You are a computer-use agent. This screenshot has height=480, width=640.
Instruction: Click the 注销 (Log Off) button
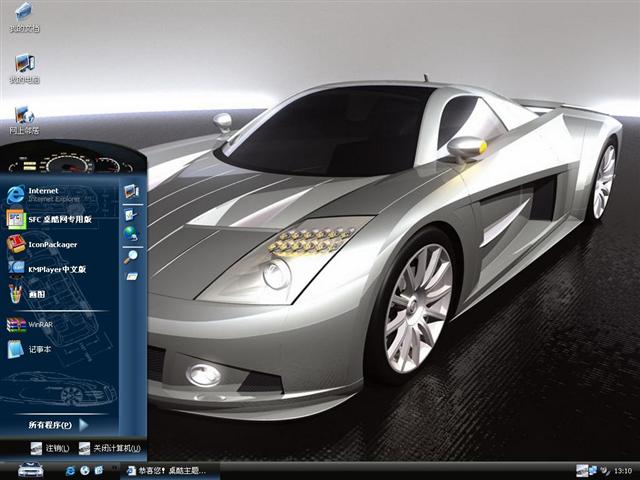click(50, 448)
